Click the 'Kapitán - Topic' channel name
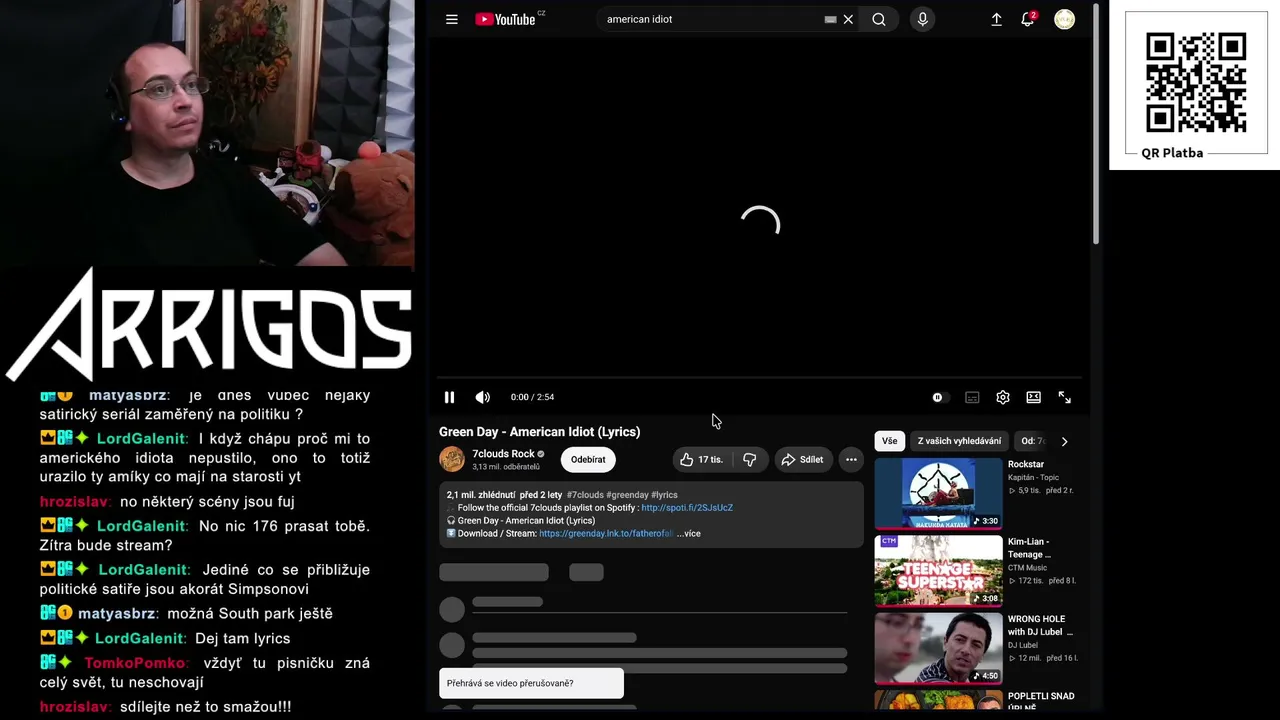This screenshot has width=1280, height=720. tap(1037, 478)
